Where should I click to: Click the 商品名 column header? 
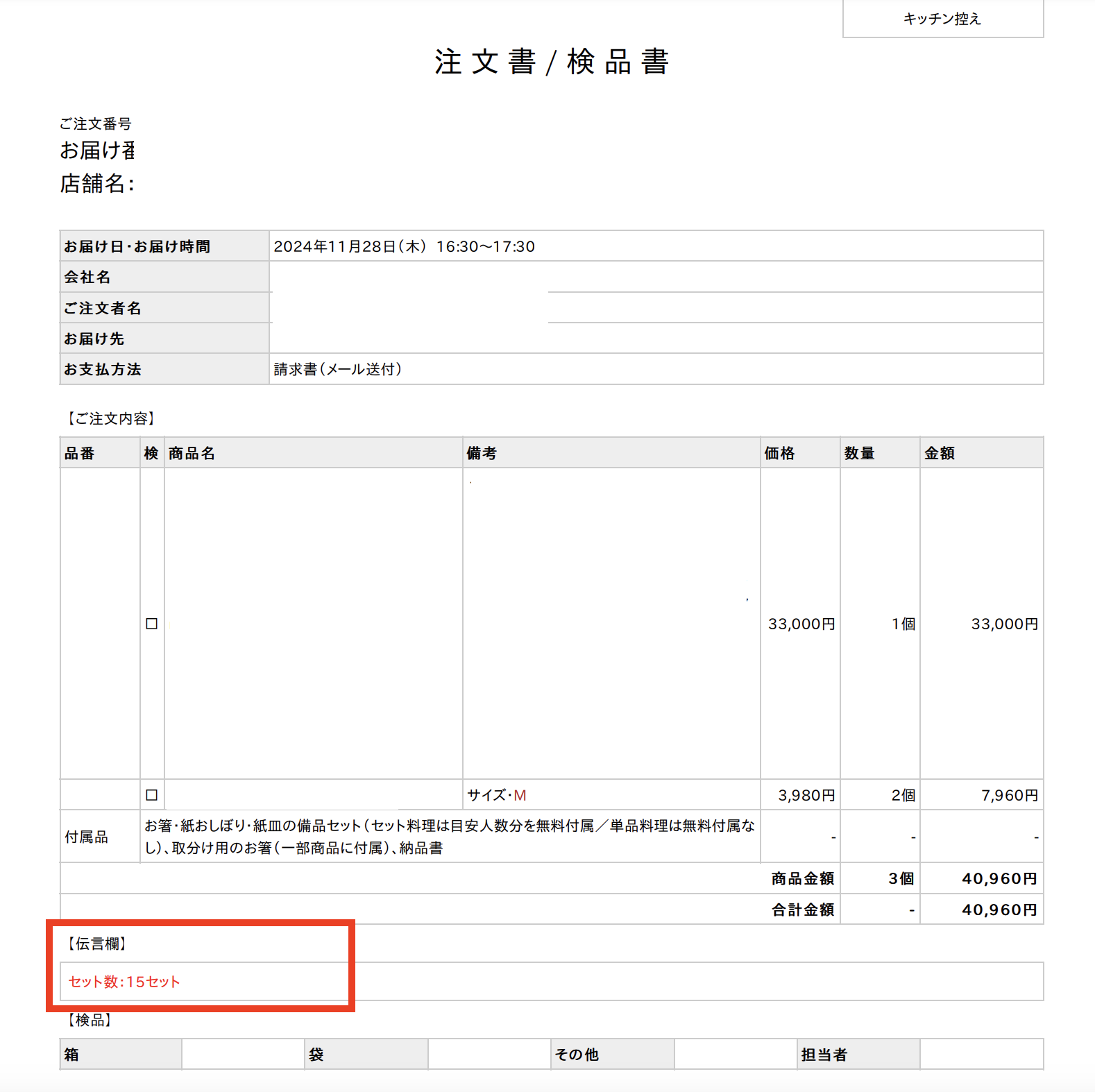coord(314,453)
